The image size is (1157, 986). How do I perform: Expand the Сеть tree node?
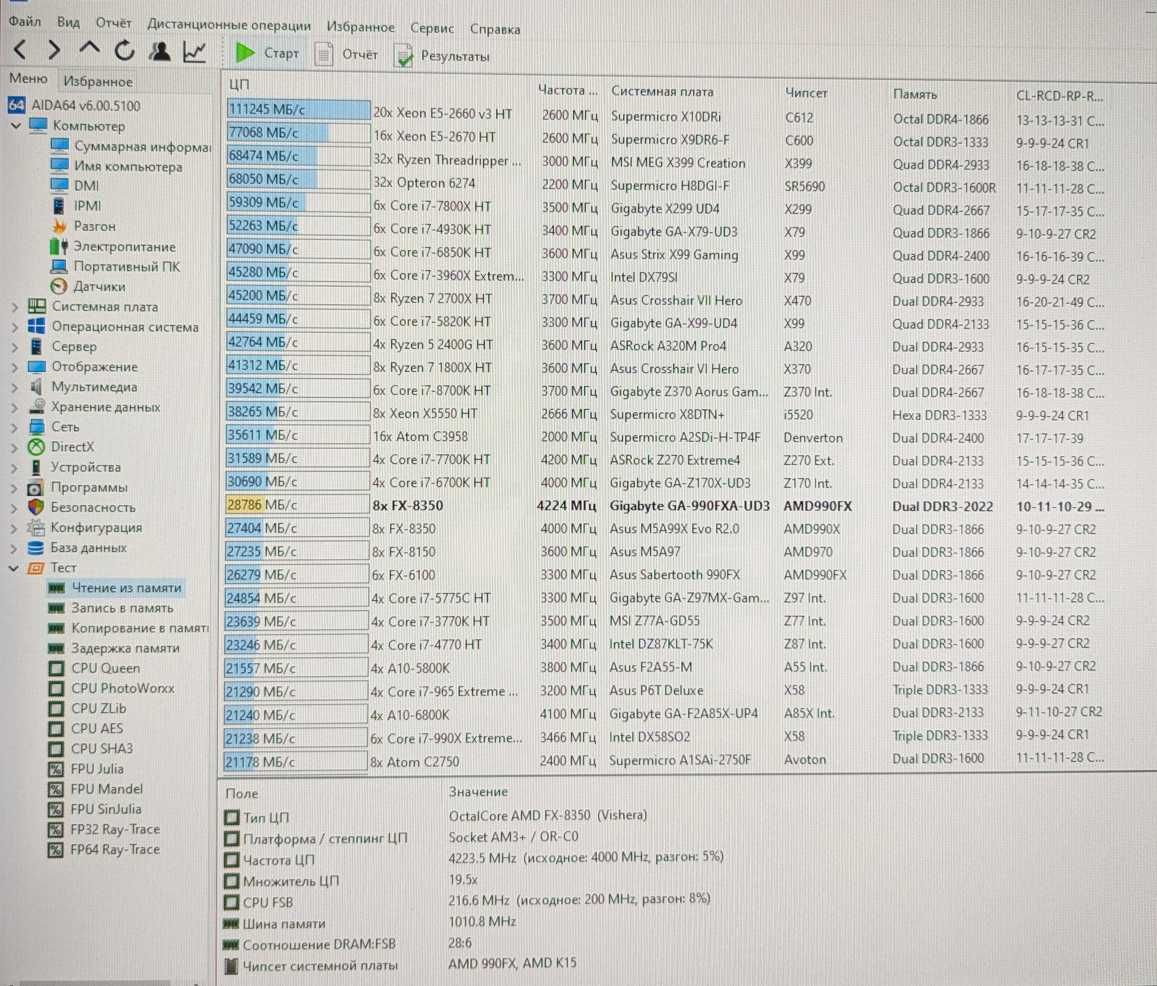[x=15, y=427]
